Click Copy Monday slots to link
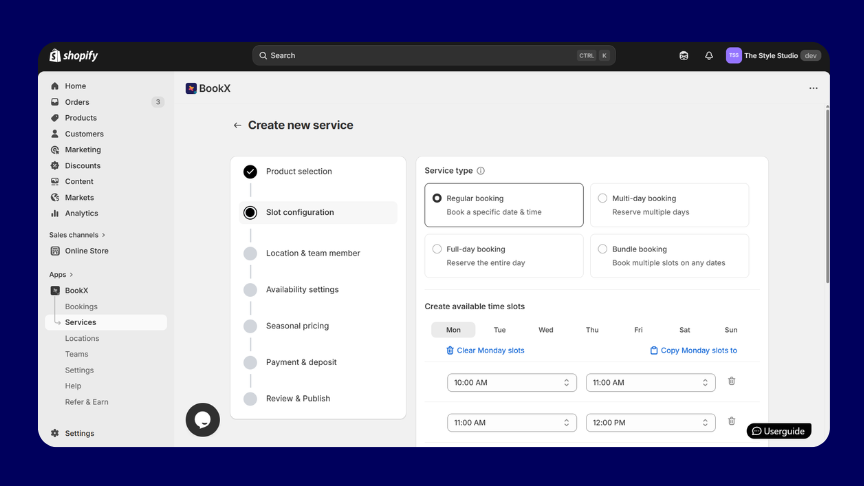 point(693,350)
